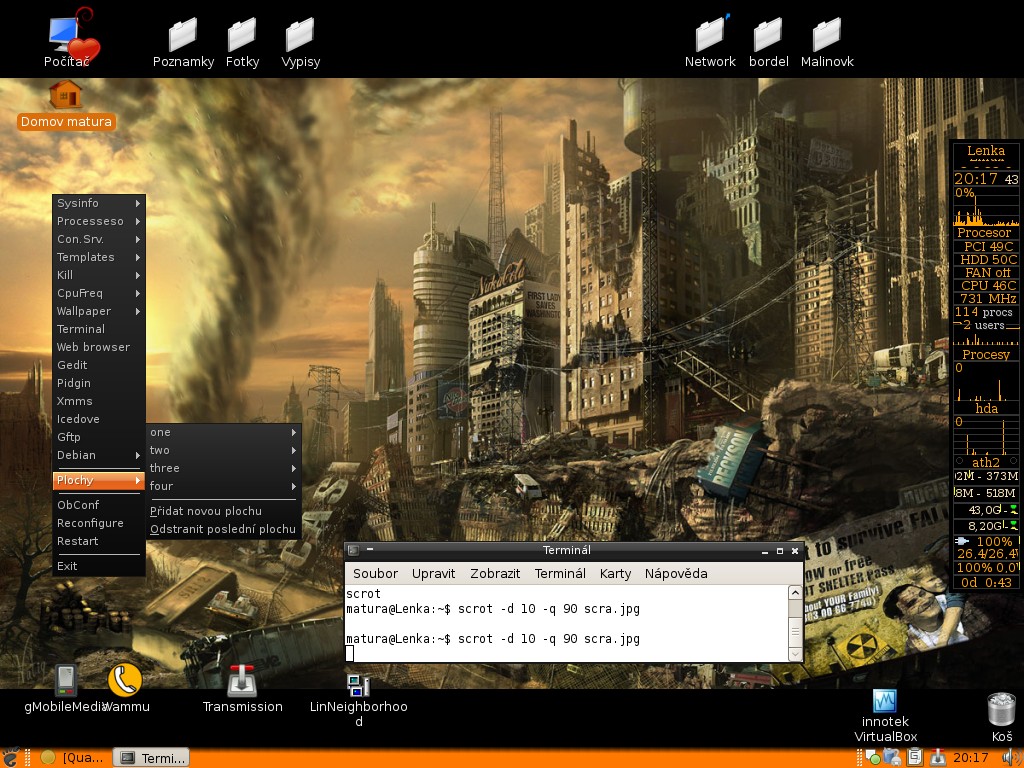Open the Zobrazit menu in Terminál
This screenshot has height=768, width=1024.
(x=495, y=573)
